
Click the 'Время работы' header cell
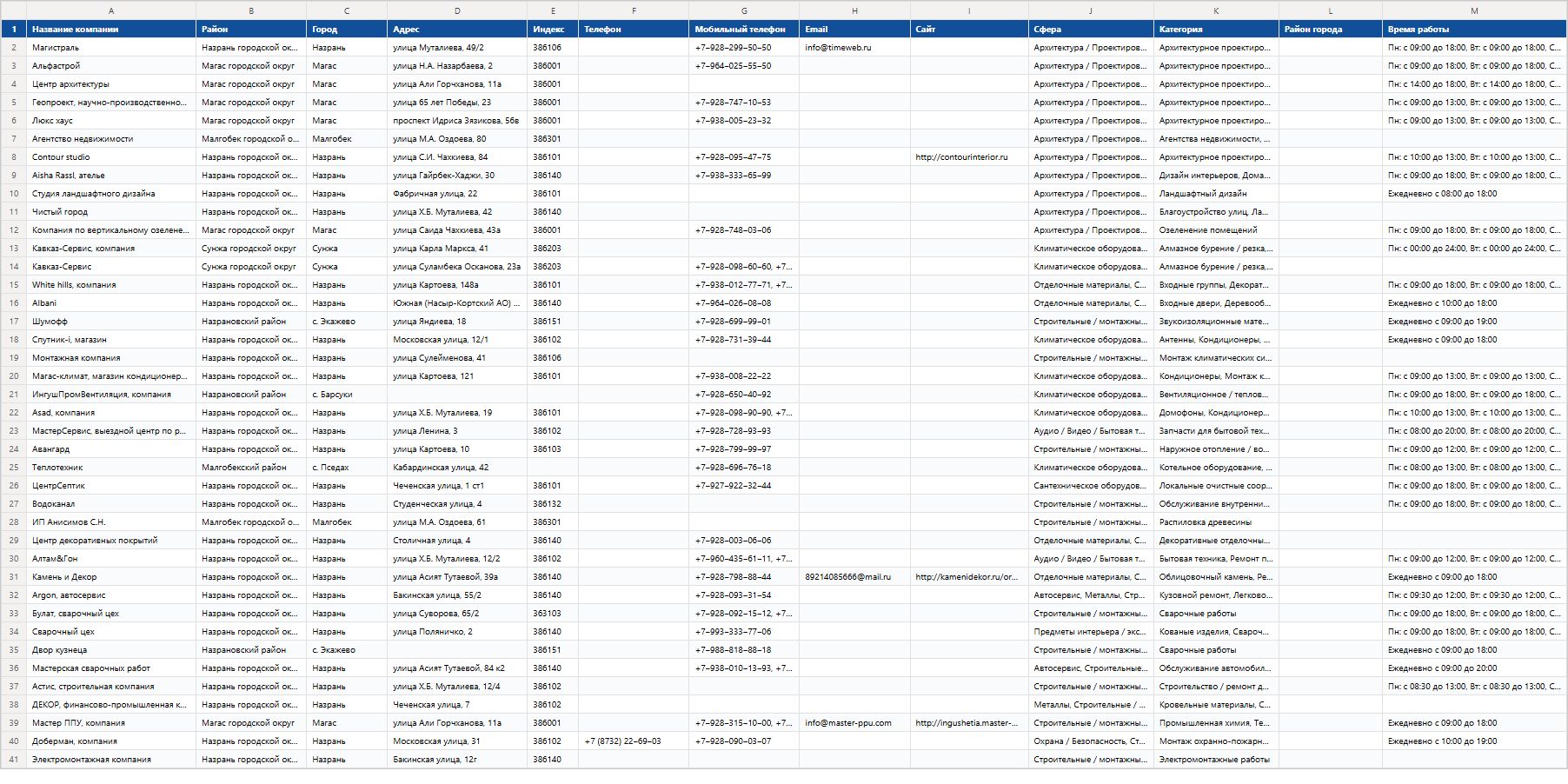click(x=1474, y=29)
